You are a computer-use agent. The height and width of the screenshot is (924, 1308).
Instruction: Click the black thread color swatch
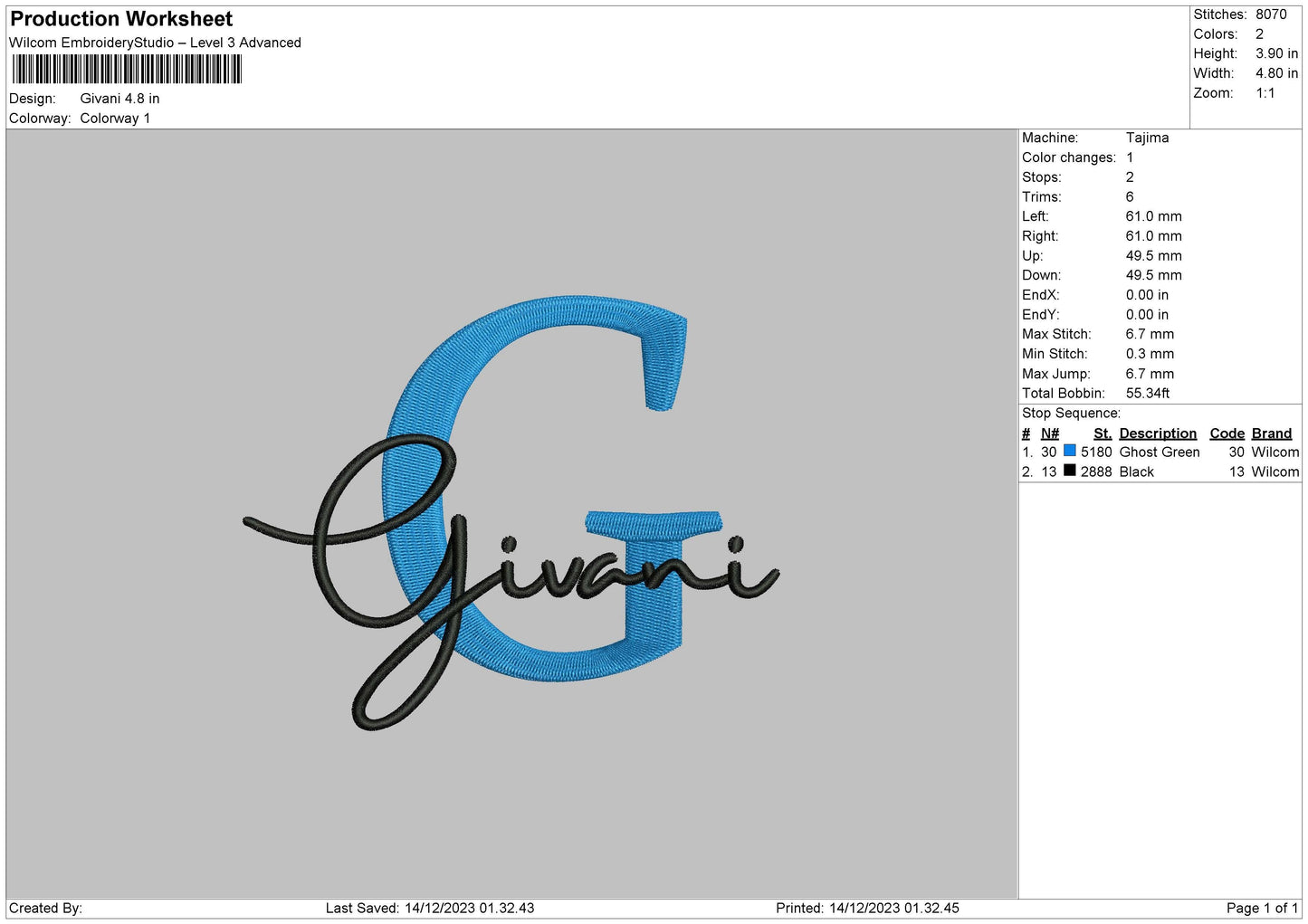[x=1069, y=471]
